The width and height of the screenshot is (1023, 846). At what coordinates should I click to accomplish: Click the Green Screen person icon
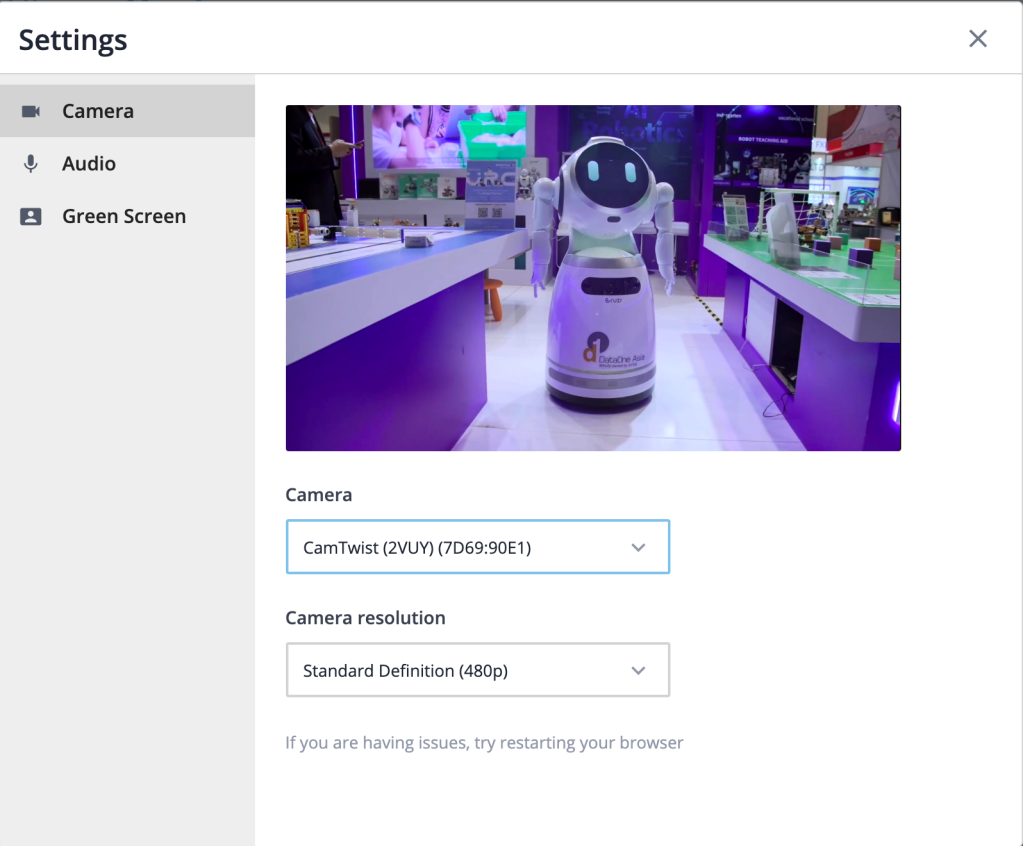coord(31,217)
